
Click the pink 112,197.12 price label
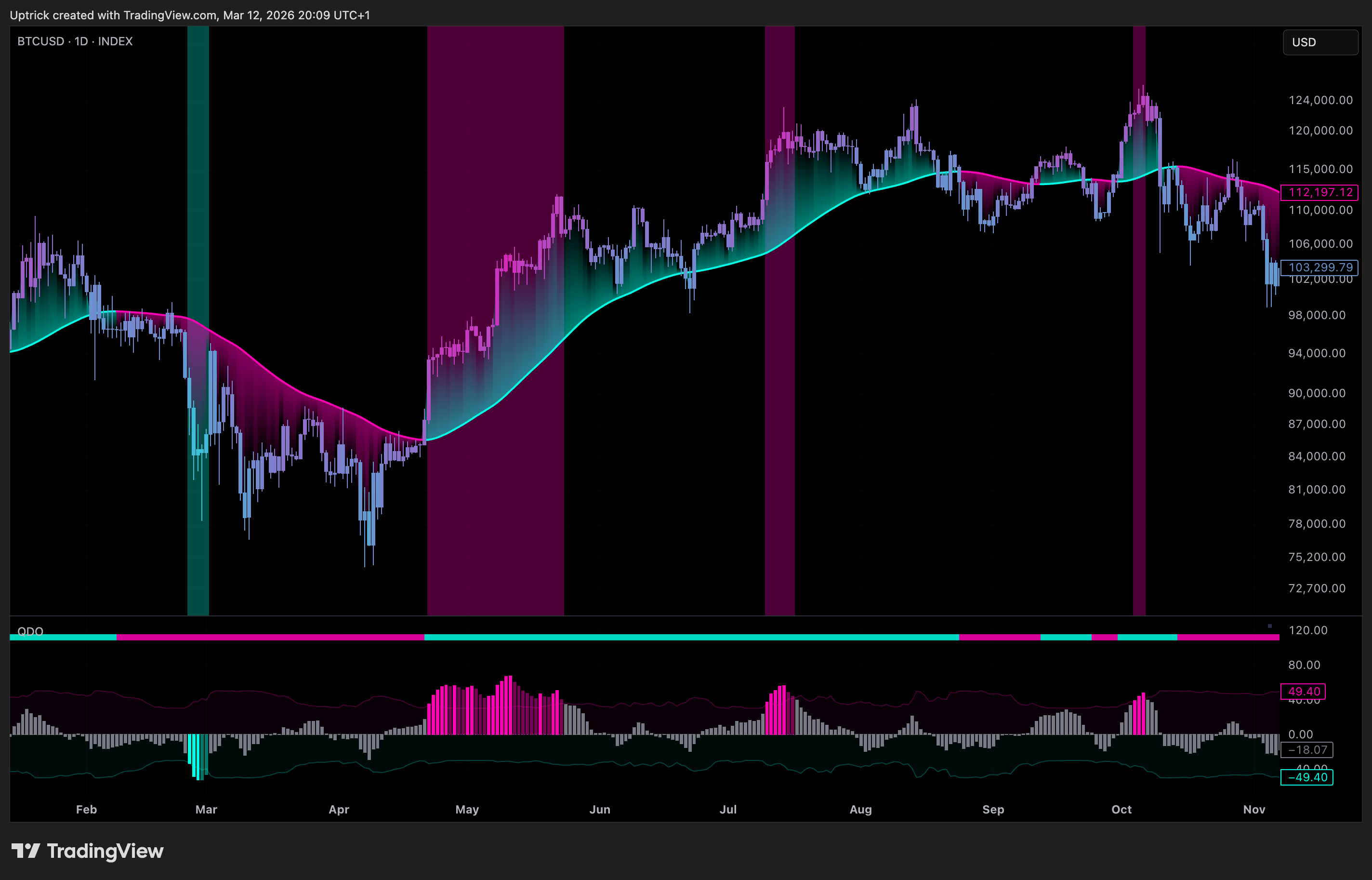[x=1319, y=193]
